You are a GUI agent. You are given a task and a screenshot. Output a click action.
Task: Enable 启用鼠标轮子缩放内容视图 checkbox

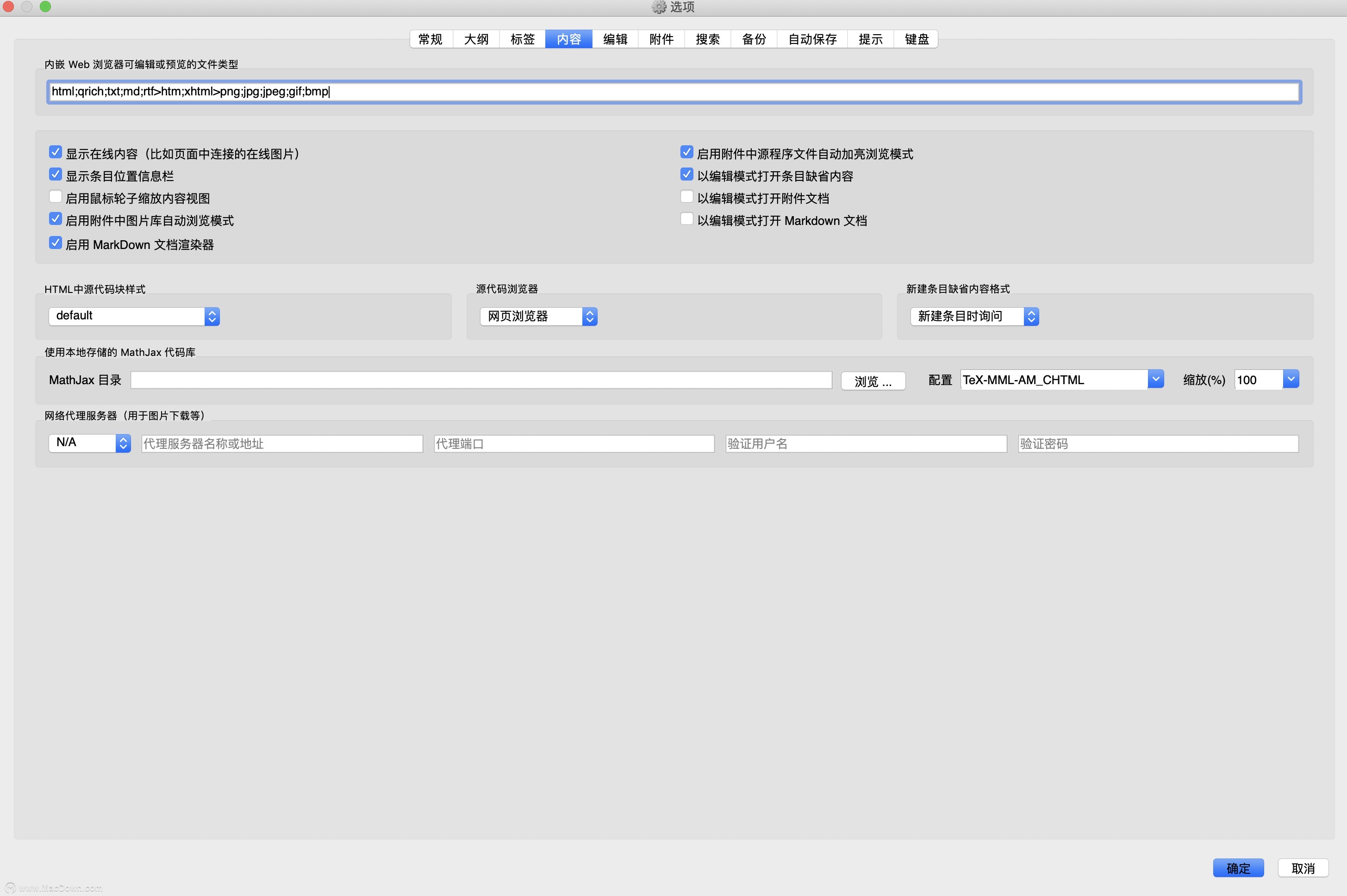coord(56,197)
